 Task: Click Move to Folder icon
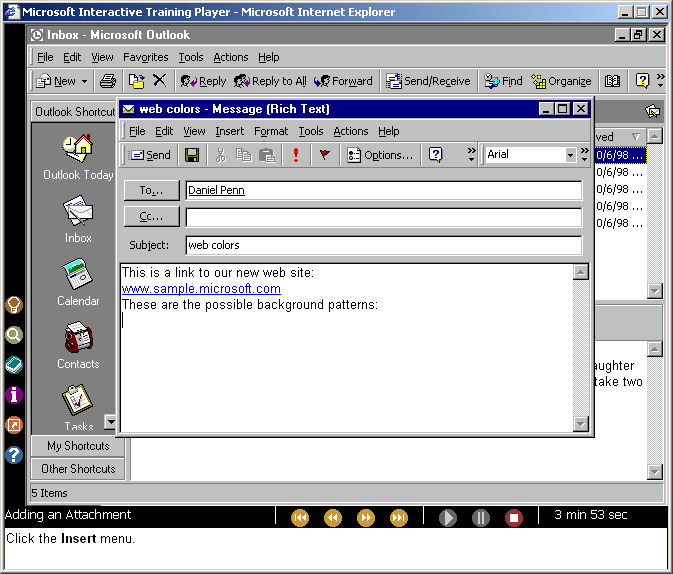(137, 81)
